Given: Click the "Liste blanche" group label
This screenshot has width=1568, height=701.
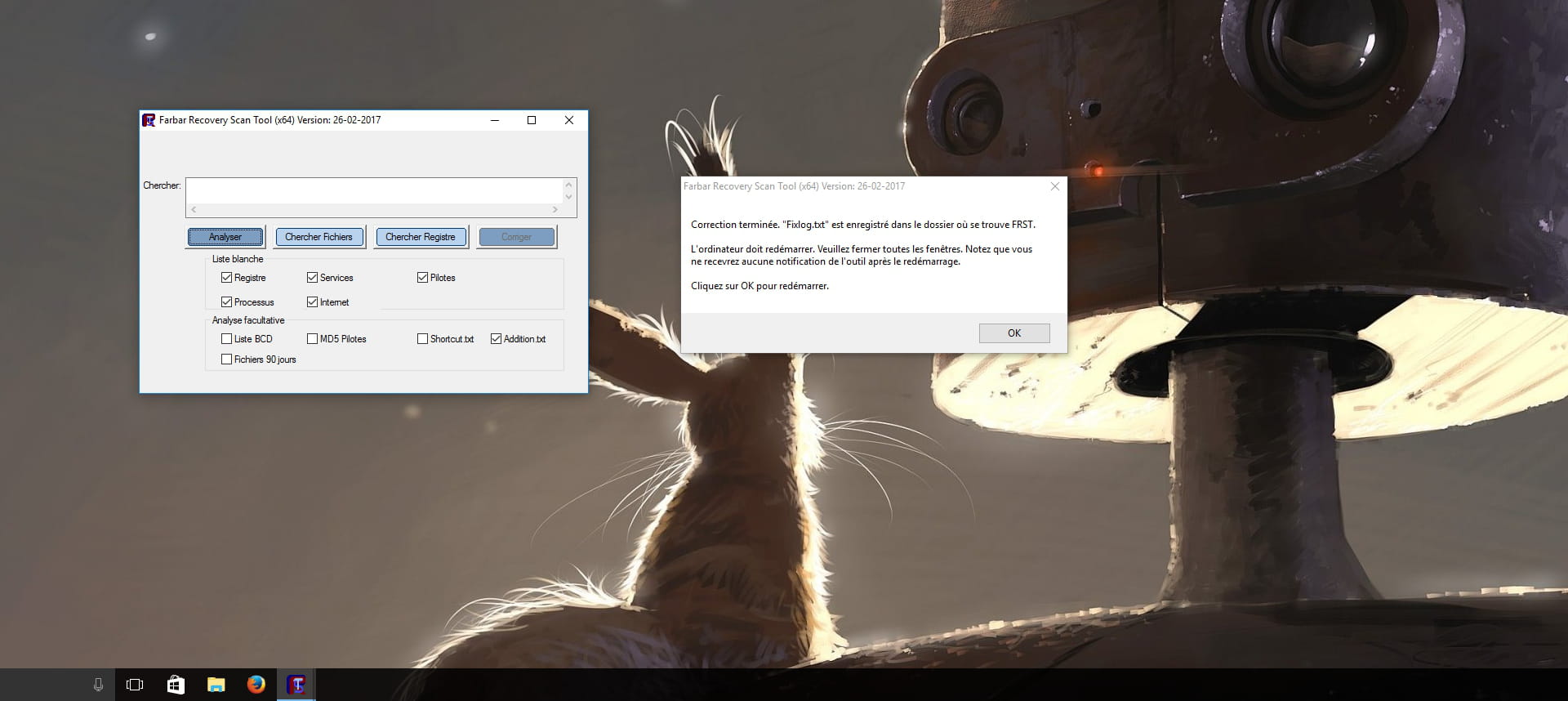Looking at the screenshot, I should click(x=238, y=259).
